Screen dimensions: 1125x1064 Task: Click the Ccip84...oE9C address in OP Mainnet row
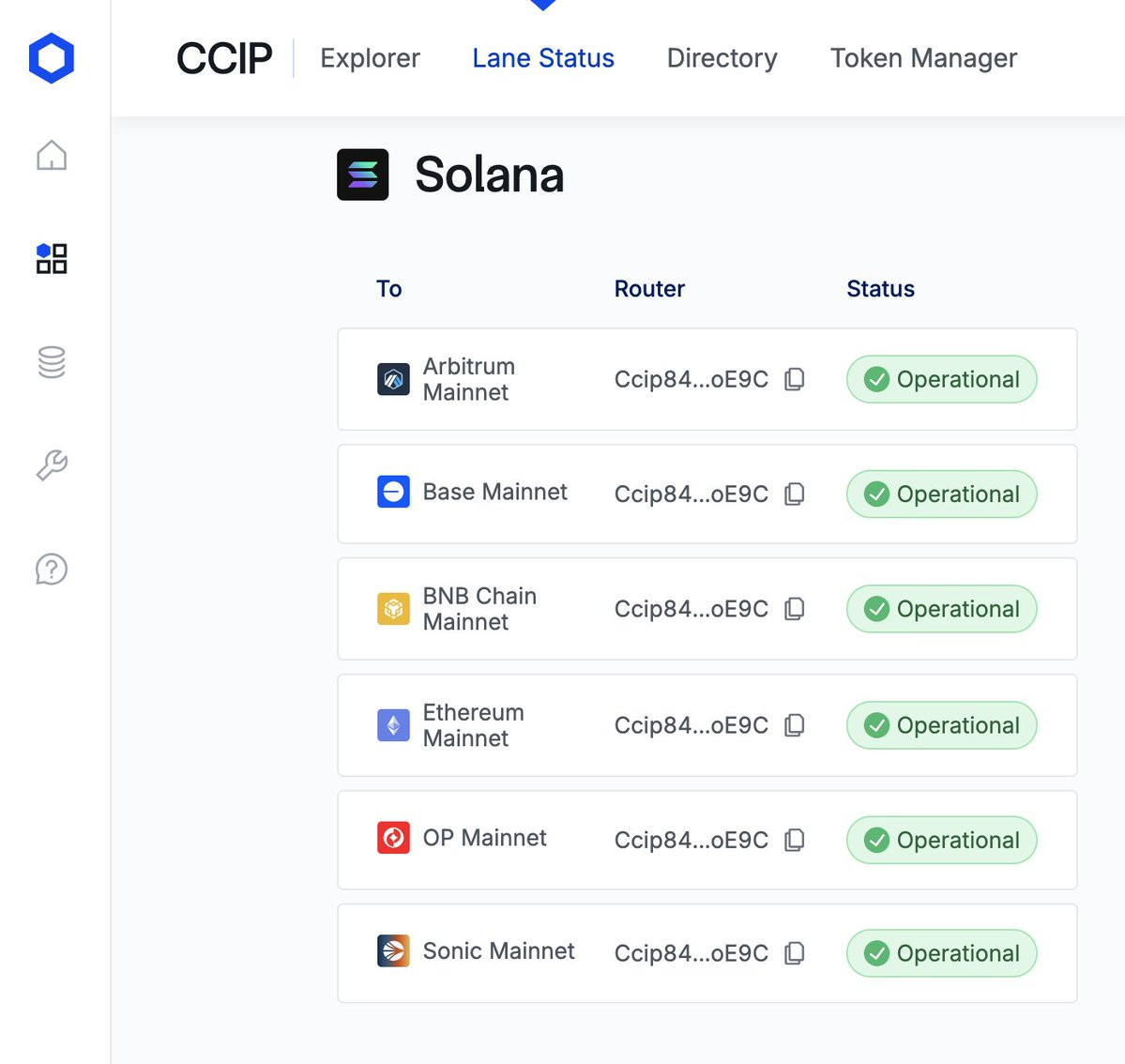click(691, 840)
